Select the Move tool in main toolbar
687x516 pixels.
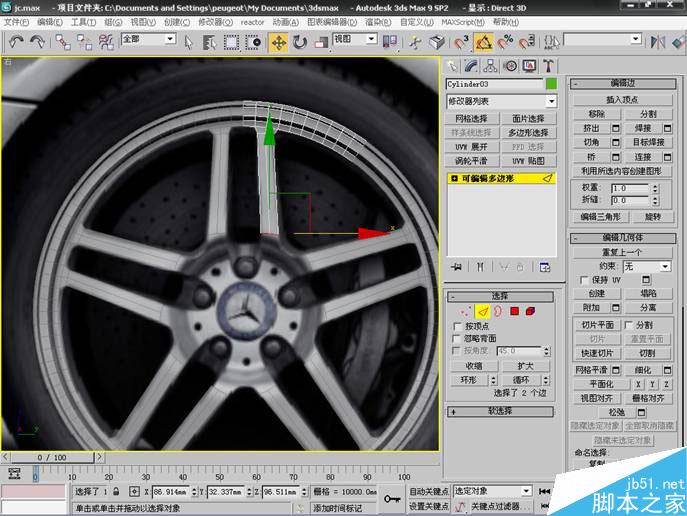278,41
